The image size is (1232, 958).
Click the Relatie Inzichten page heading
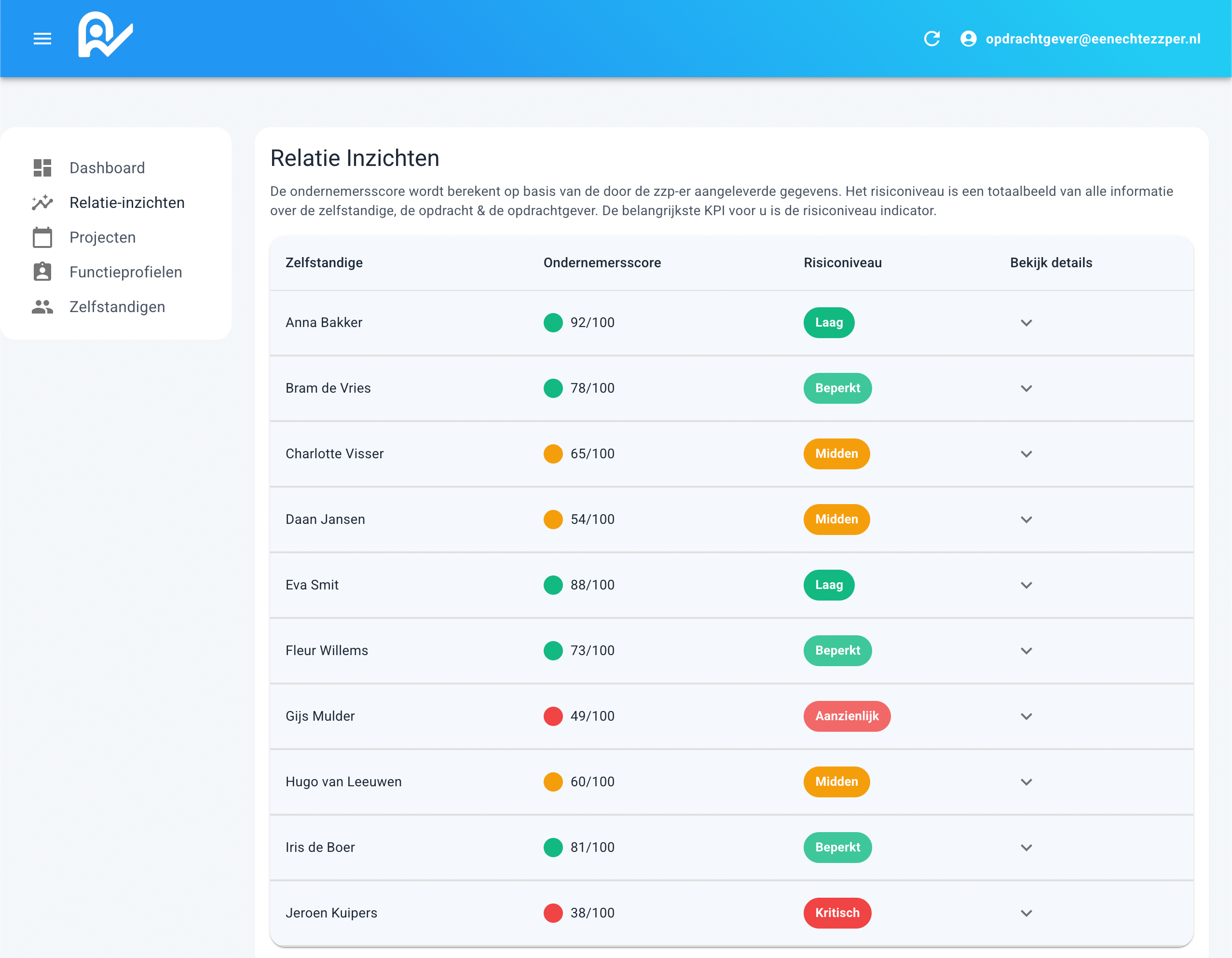(x=354, y=158)
